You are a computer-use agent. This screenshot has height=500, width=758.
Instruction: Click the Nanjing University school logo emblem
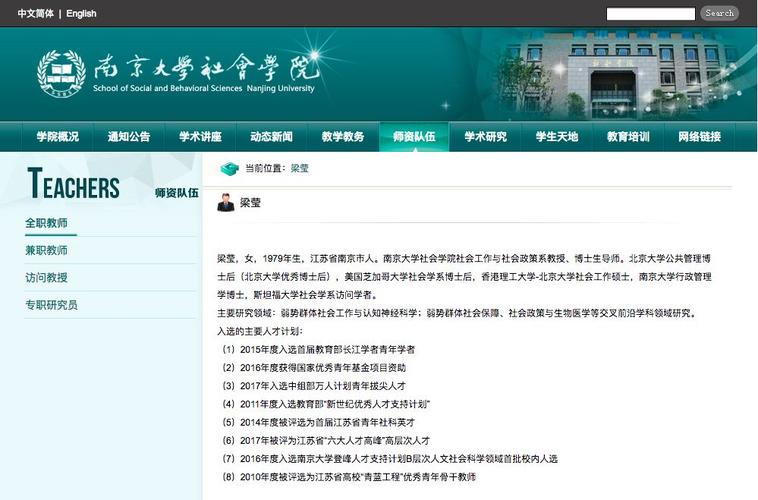[x=61, y=74]
